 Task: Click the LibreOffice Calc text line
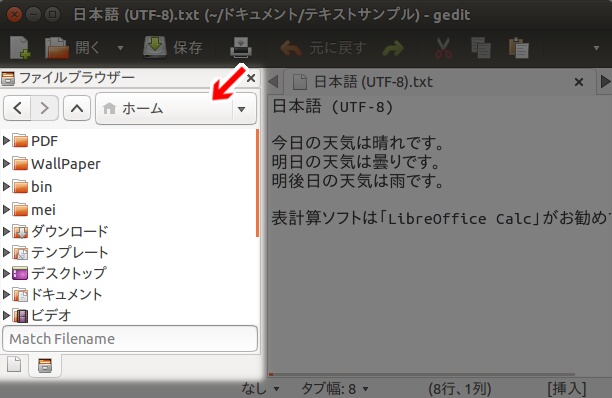[x=440, y=218]
